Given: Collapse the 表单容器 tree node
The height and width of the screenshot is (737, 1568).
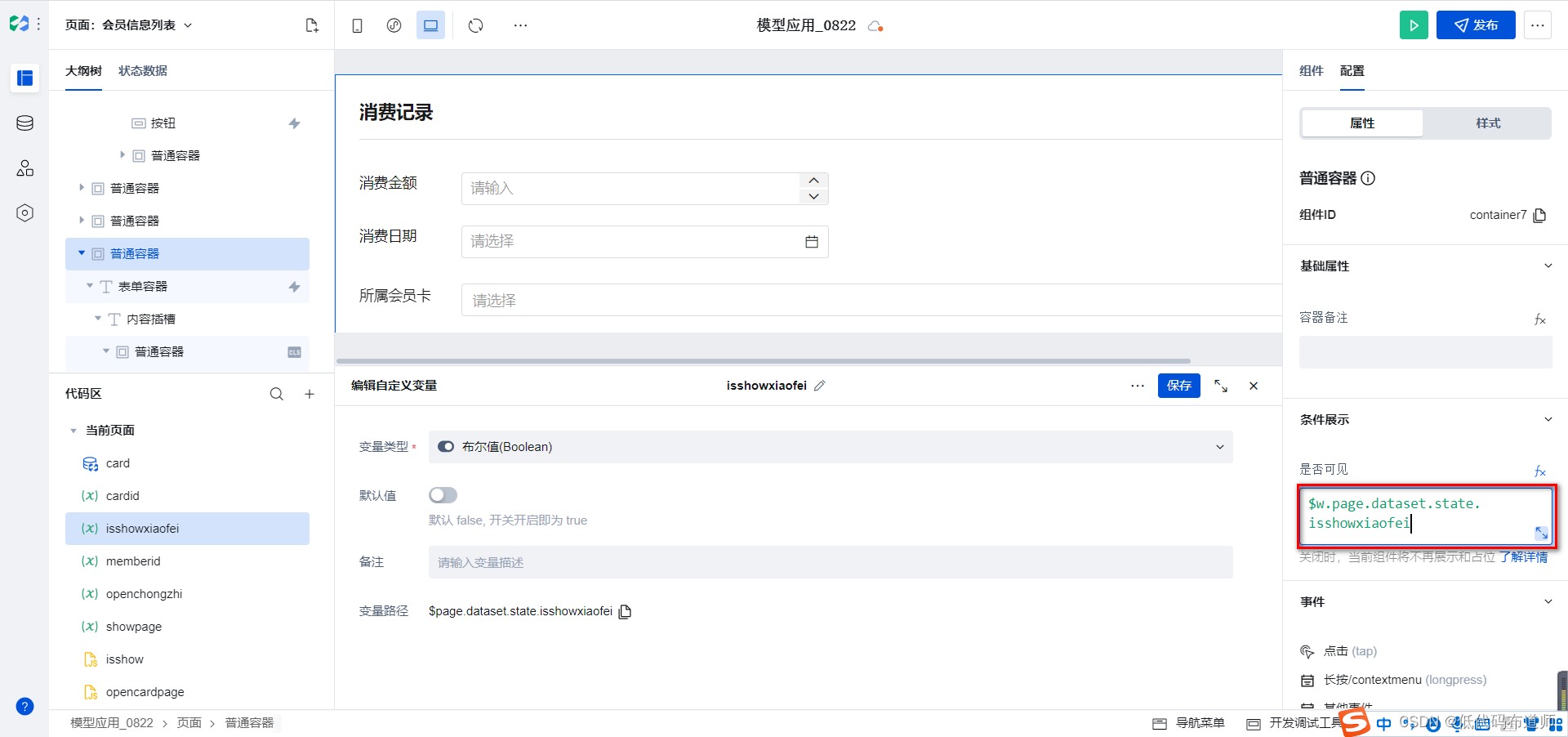Looking at the screenshot, I should (90, 286).
